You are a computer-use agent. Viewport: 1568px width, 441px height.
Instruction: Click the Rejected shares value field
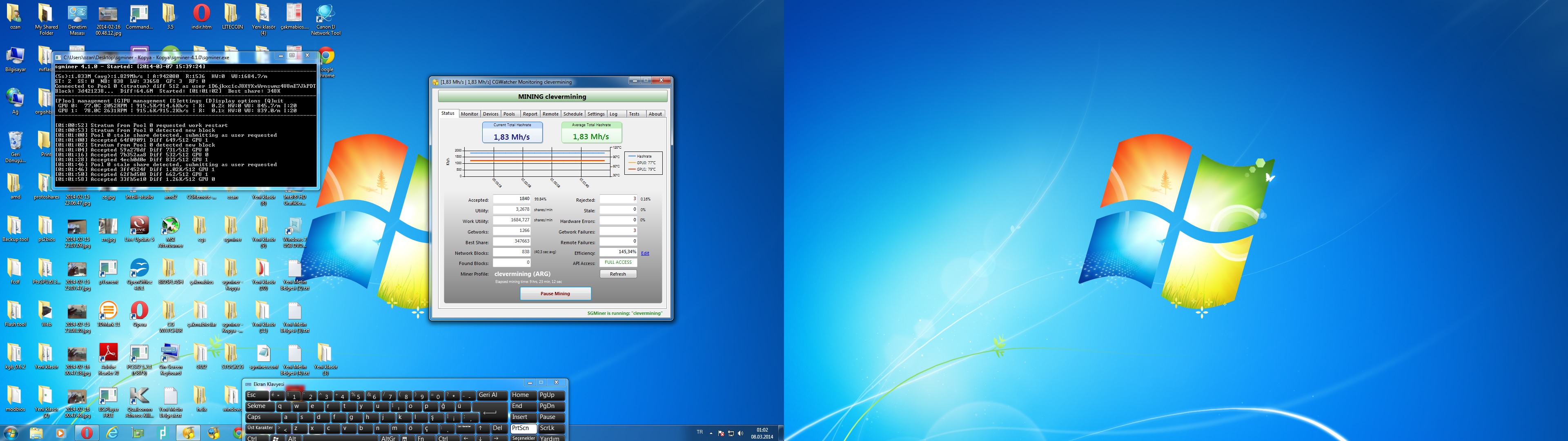[619, 199]
